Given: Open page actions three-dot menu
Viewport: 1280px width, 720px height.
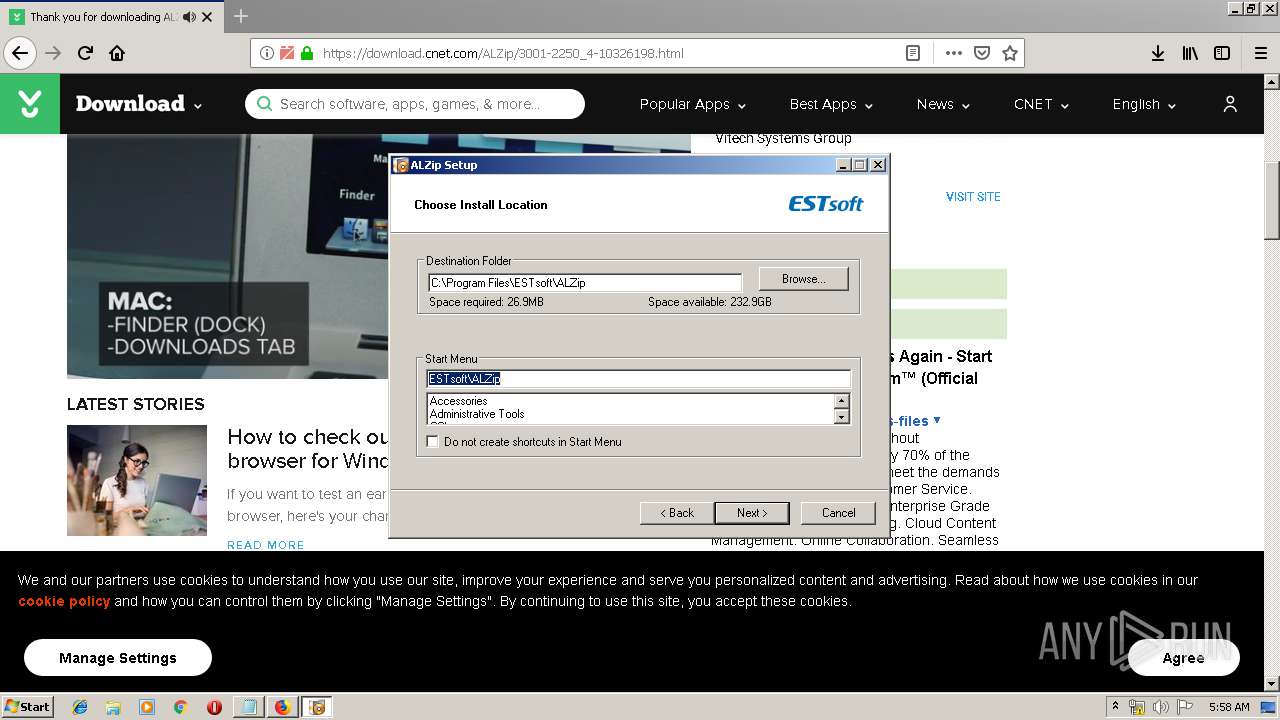Looking at the screenshot, I should 953,53.
